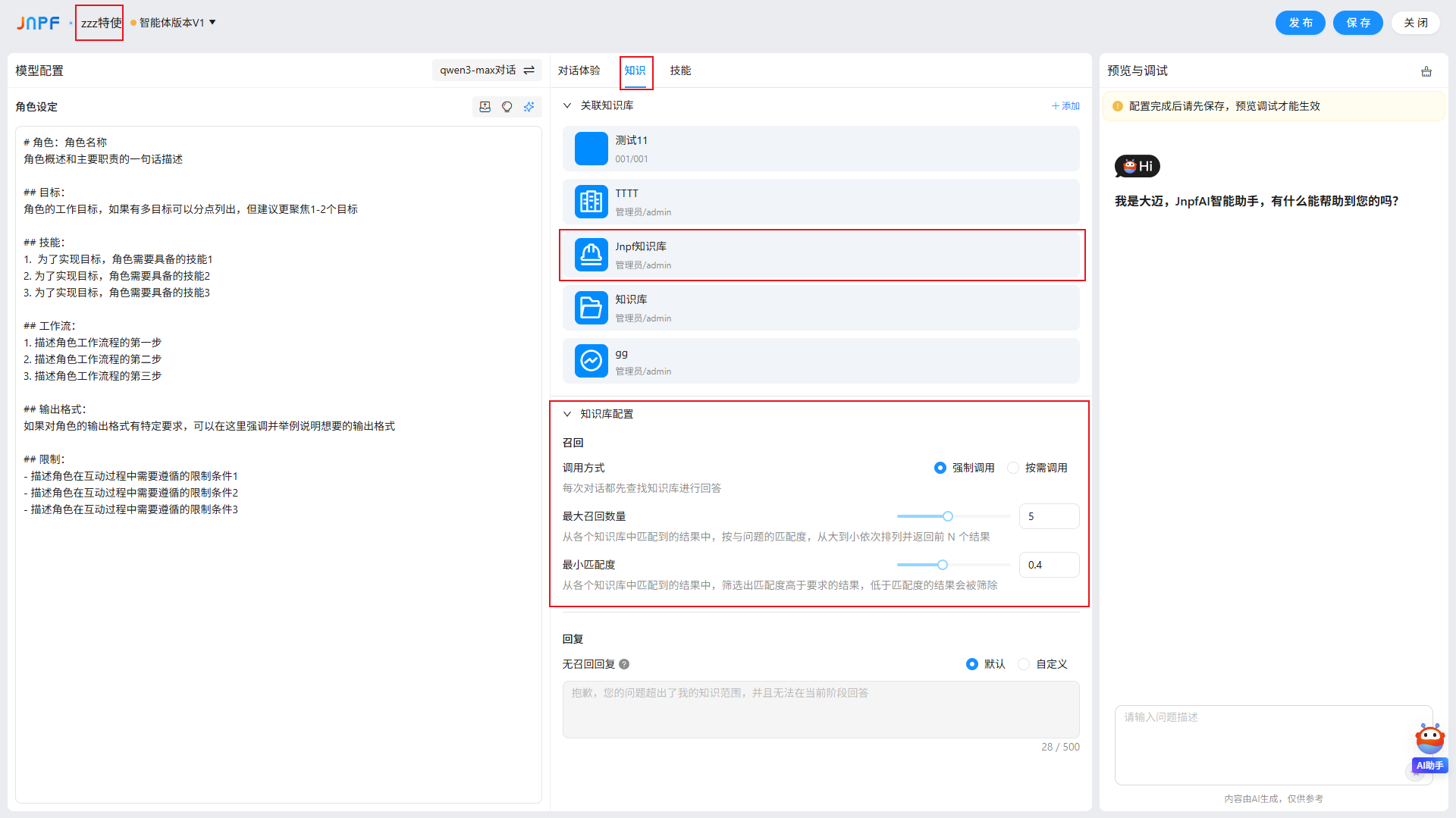
Task: Switch to 技能 tab
Action: tap(681, 71)
